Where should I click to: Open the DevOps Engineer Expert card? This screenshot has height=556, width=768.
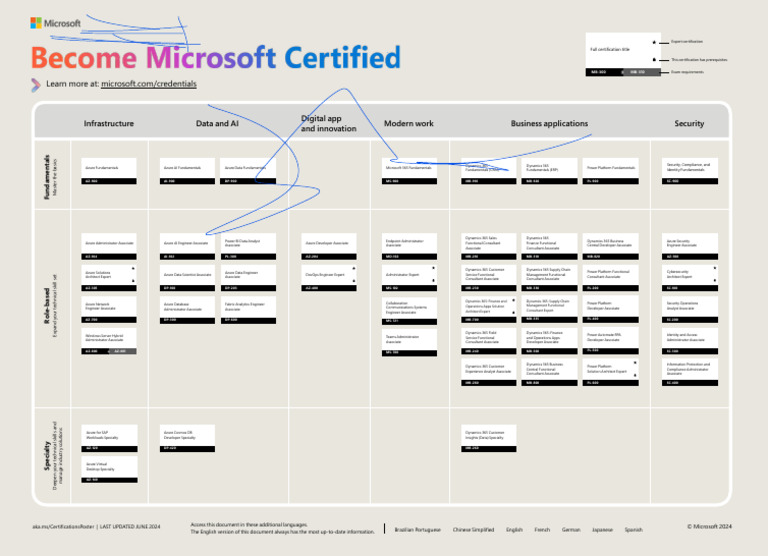pos(329,278)
